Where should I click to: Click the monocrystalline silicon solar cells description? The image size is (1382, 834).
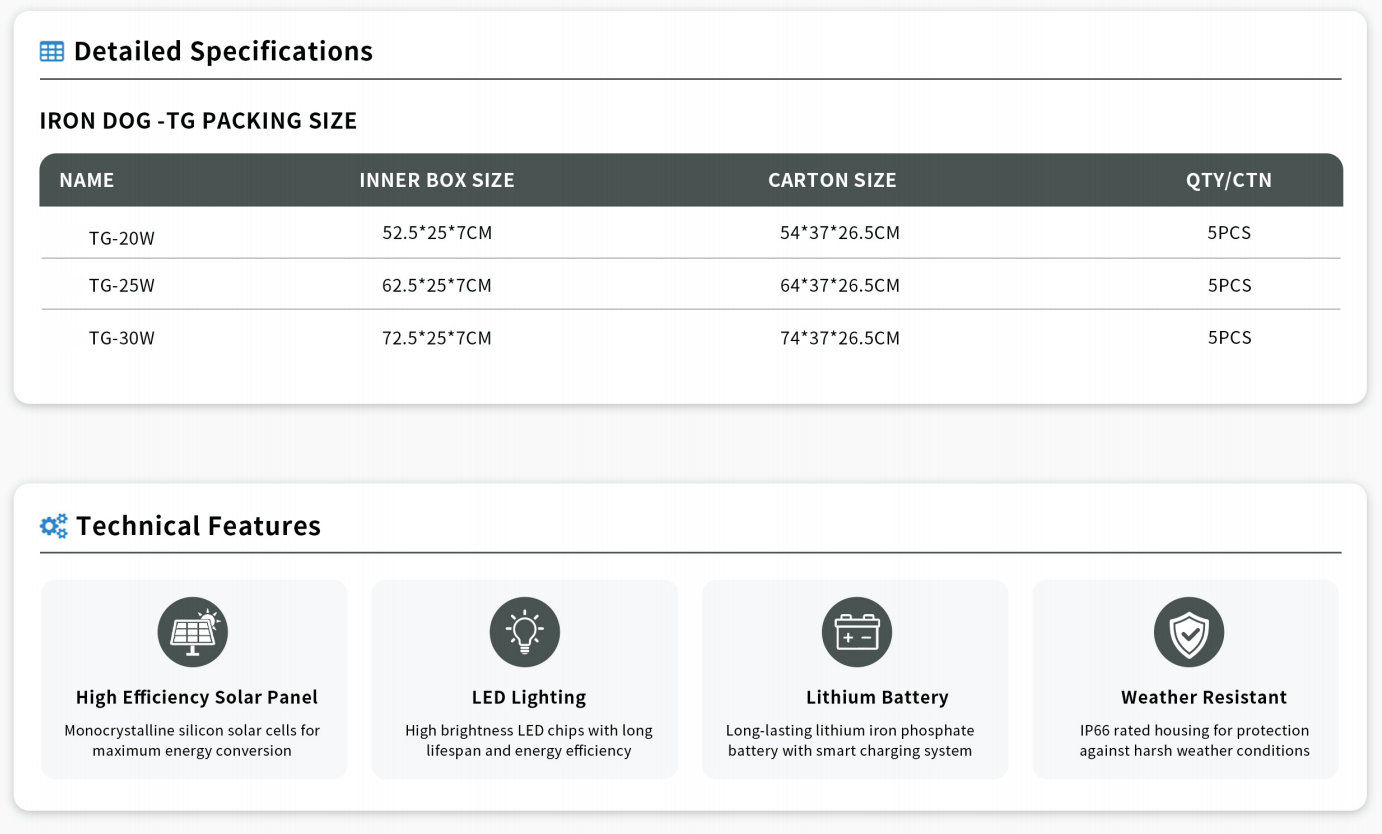pos(192,741)
